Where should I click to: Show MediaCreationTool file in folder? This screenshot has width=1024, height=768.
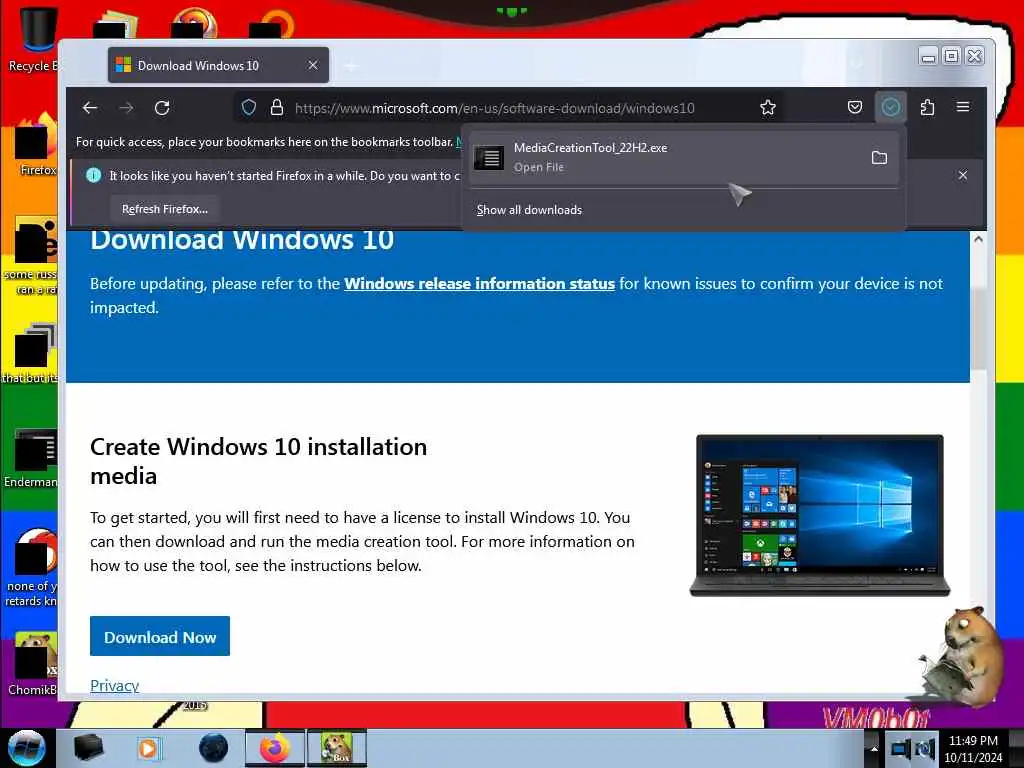[x=880, y=157]
